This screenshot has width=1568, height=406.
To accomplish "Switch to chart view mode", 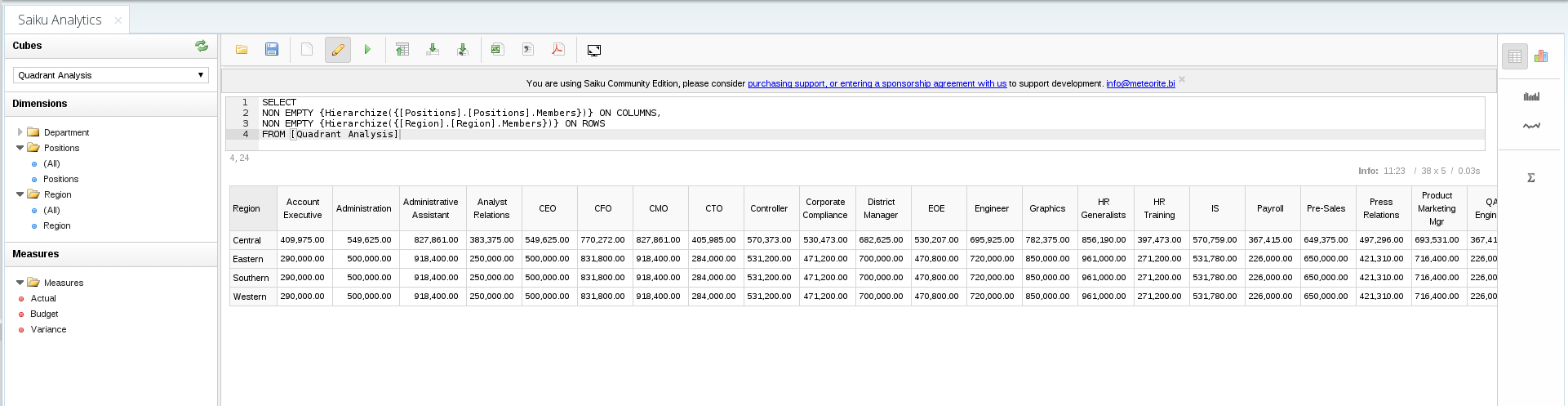I will [1541, 56].
